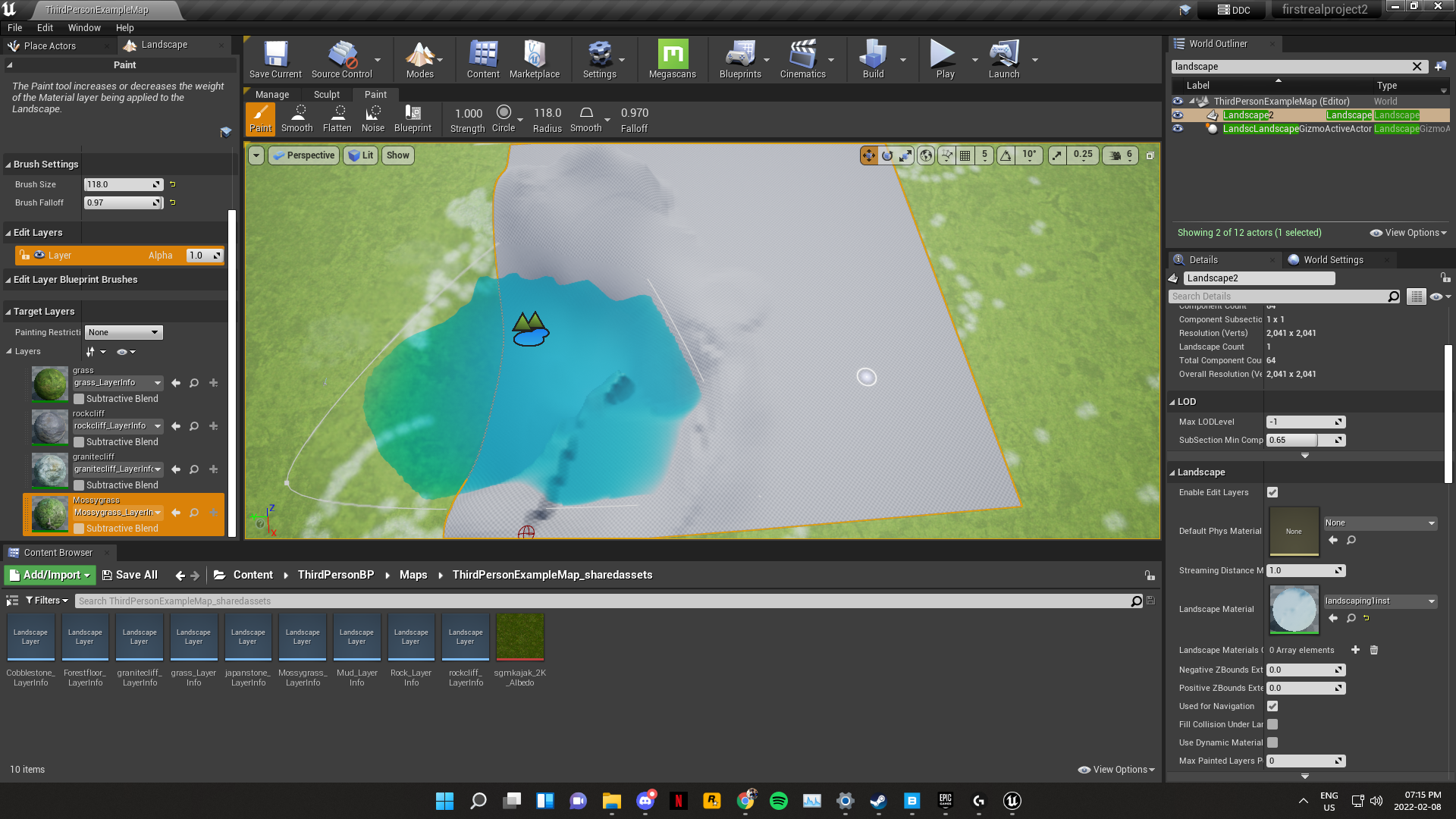This screenshot has height=819, width=1456.
Task: Click Save All in Content Browser
Action: [x=130, y=576]
